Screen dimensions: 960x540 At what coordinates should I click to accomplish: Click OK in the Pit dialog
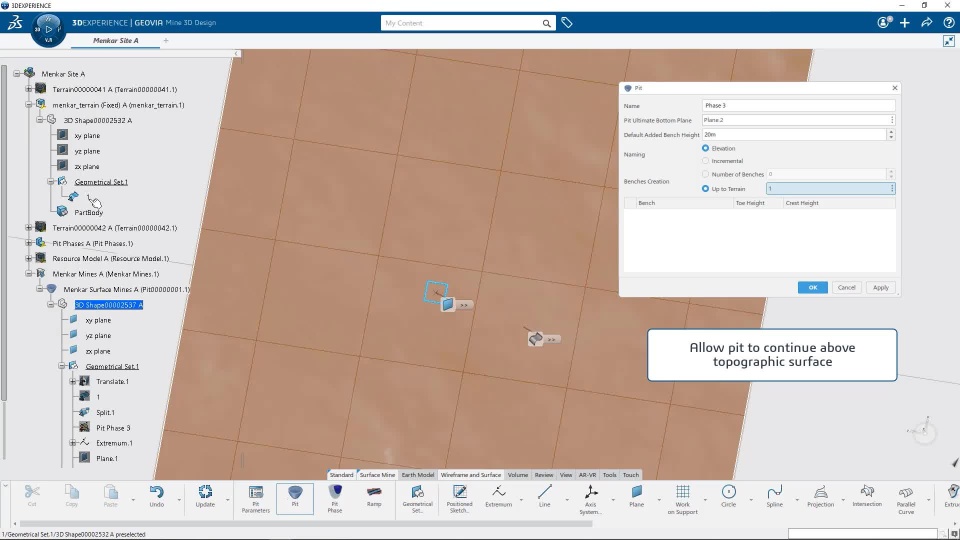pos(812,287)
